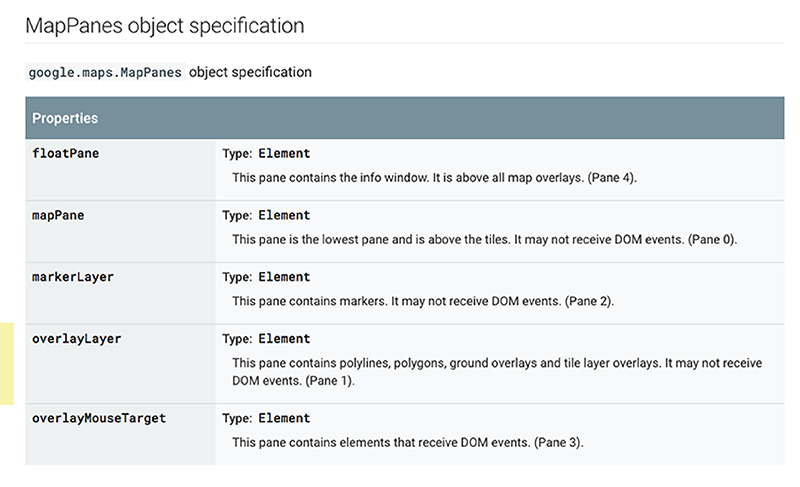Viewport: 800px width, 487px height.
Task: Click the Element type of markerLayer
Action: (x=284, y=277)
